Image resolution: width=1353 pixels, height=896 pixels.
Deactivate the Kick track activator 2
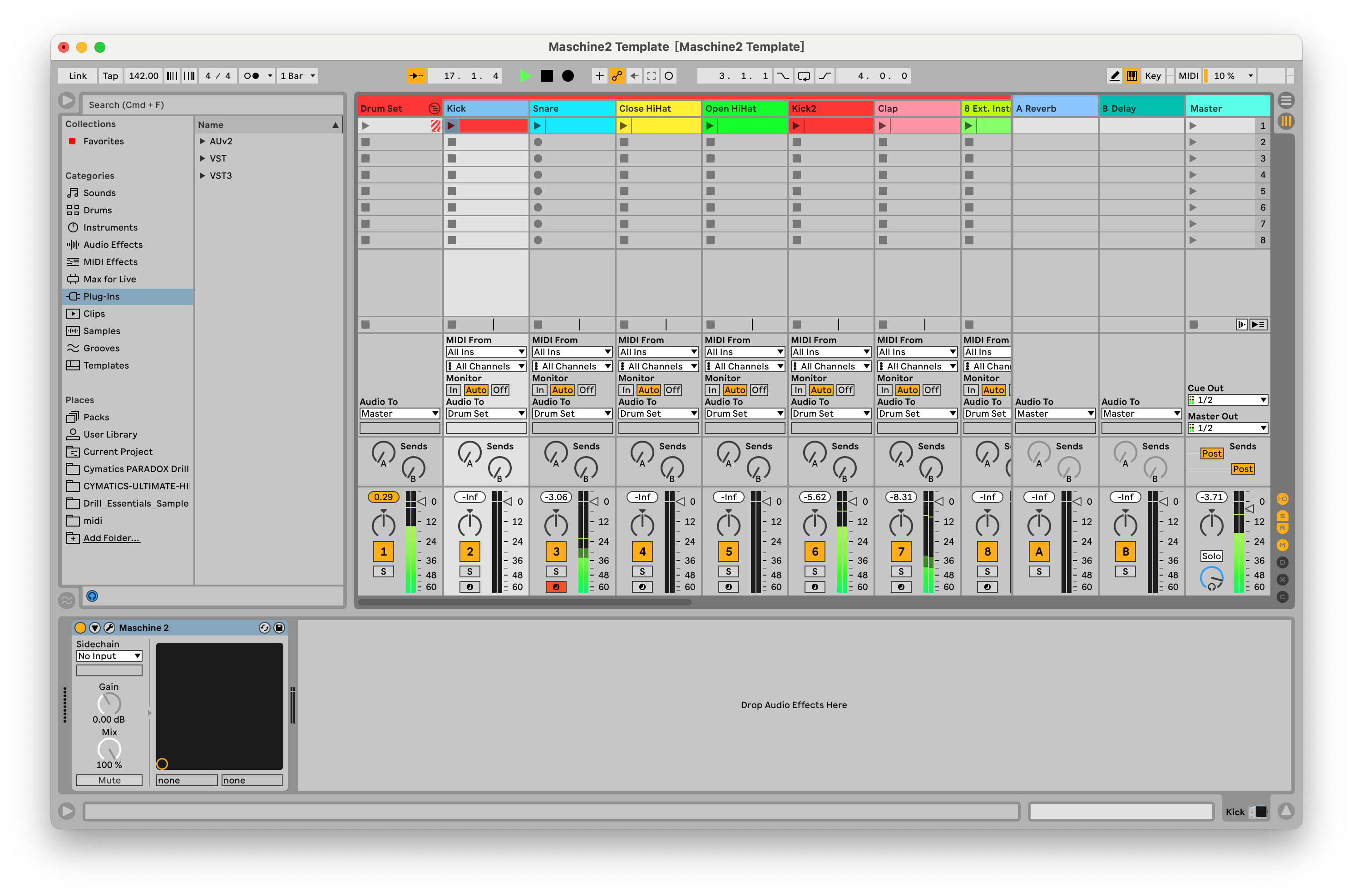(x=469, y=551)
